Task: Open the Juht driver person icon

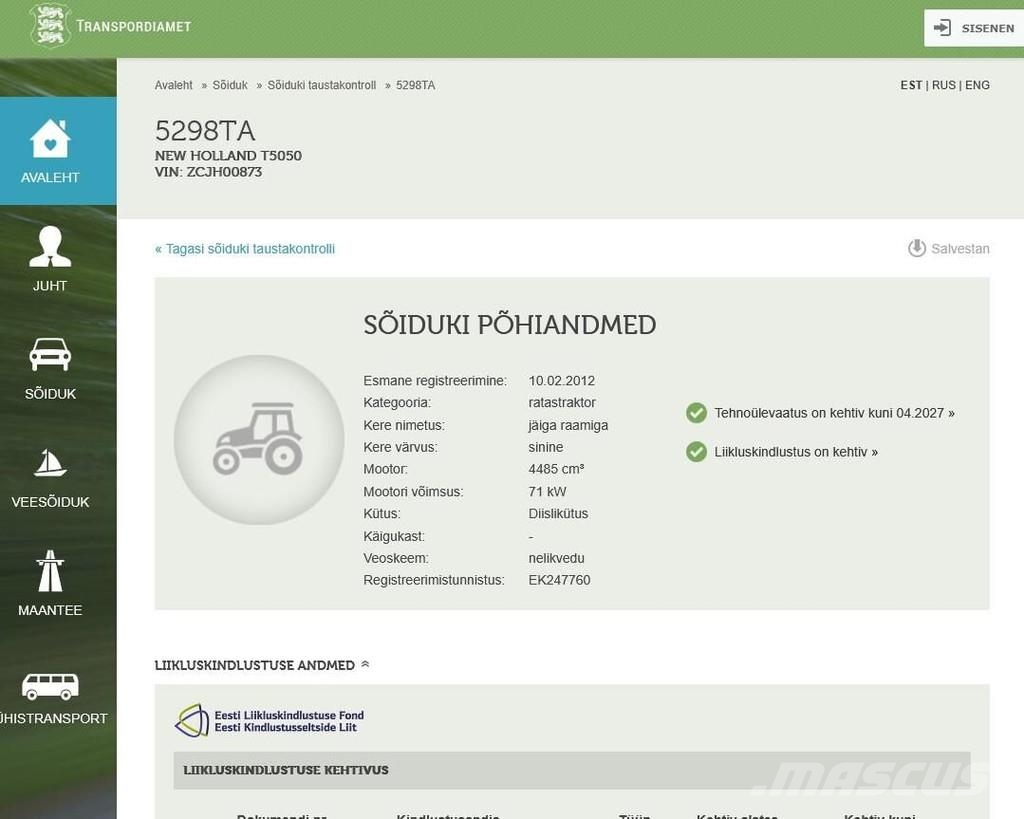Action: pyautogui.click(x=50, y=247)
